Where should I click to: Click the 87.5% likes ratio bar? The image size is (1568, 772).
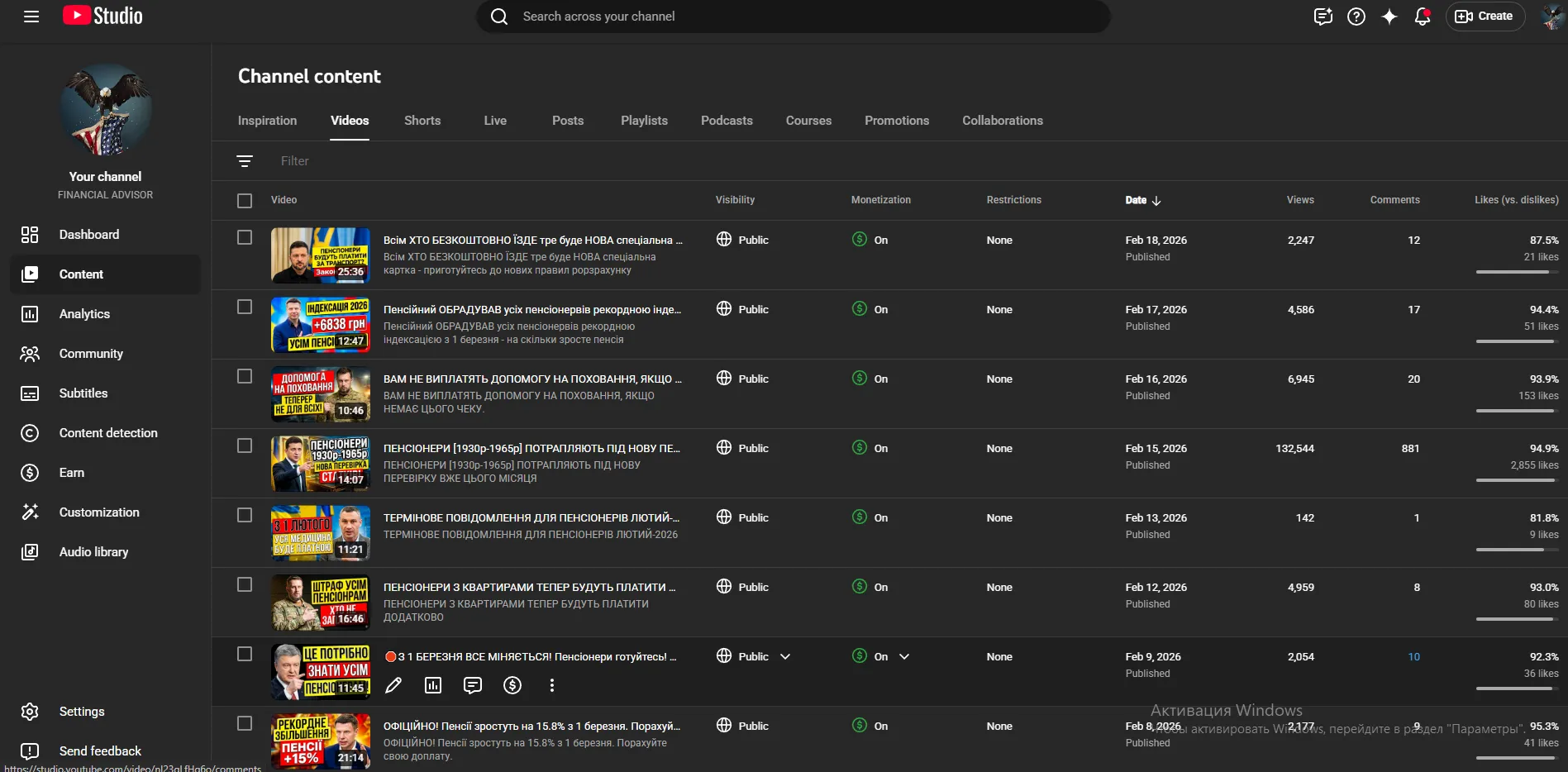1517,272
